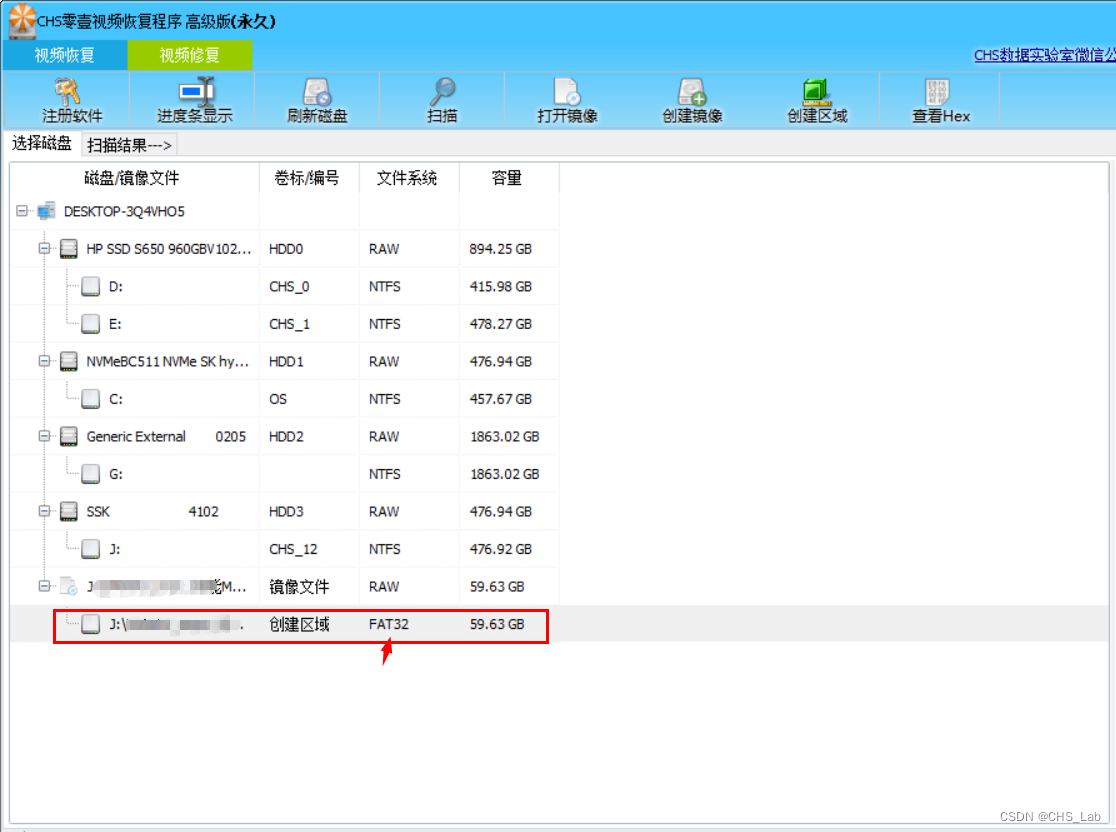Viewport: 1116px width, 832px height.
Task: Check the C: OS partition checkbox
Action: [90, 399]
